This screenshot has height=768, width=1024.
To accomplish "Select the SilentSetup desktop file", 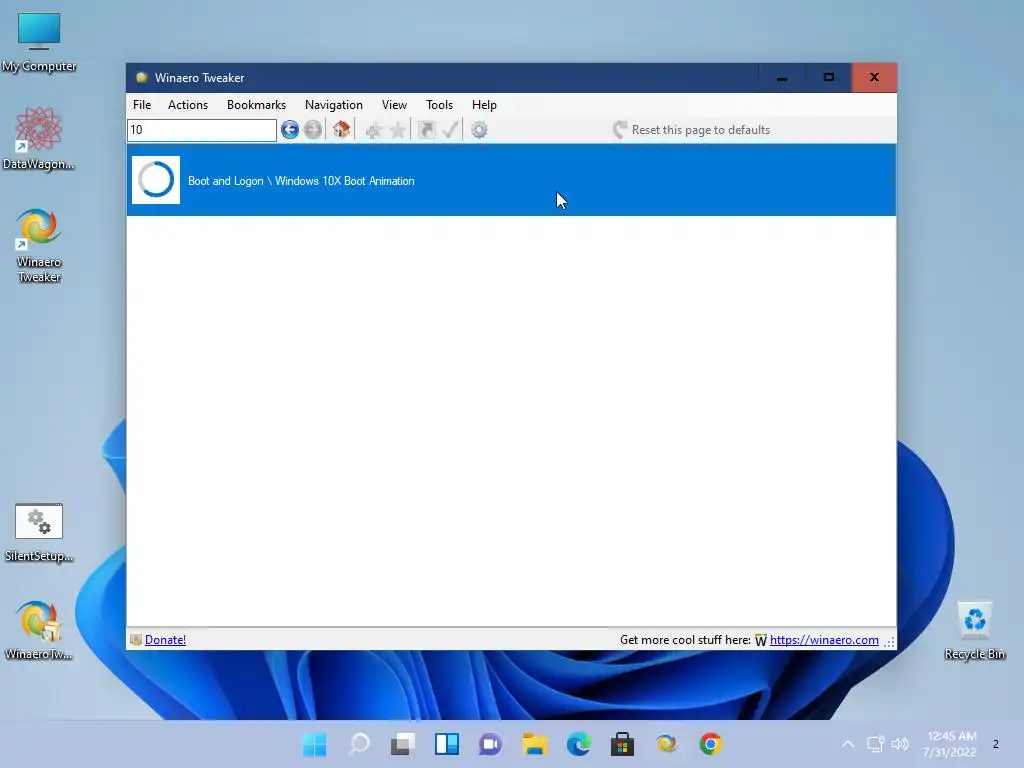I will (x=39, y=533).
